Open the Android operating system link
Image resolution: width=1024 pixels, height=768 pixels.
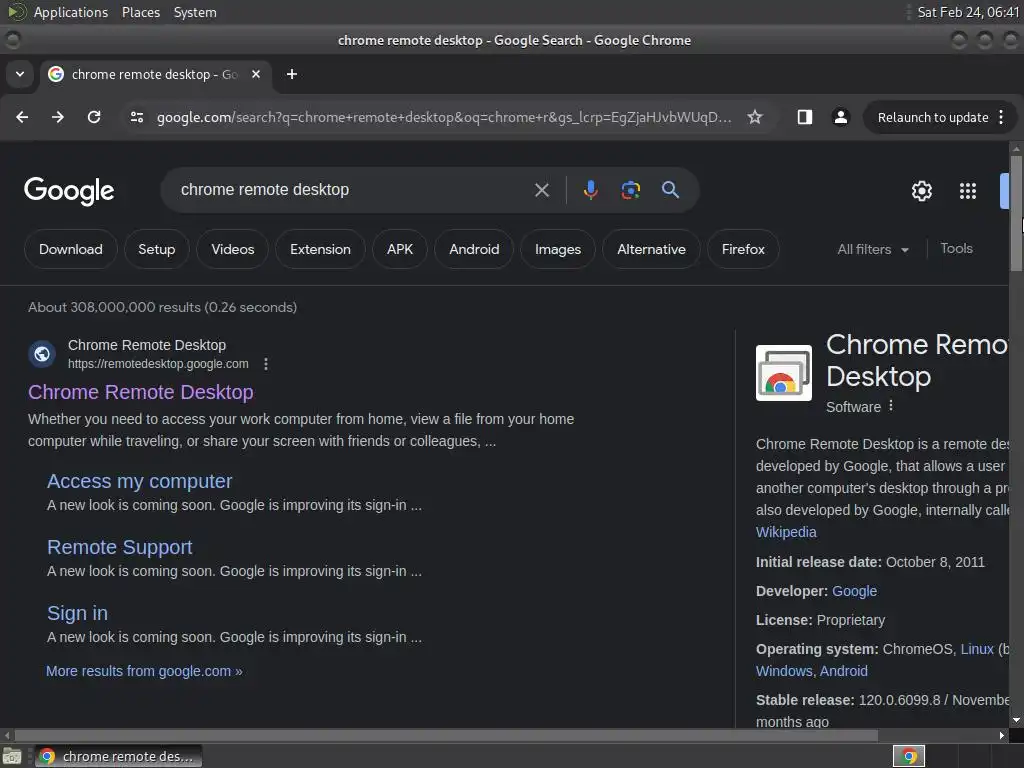coord(844,671)
